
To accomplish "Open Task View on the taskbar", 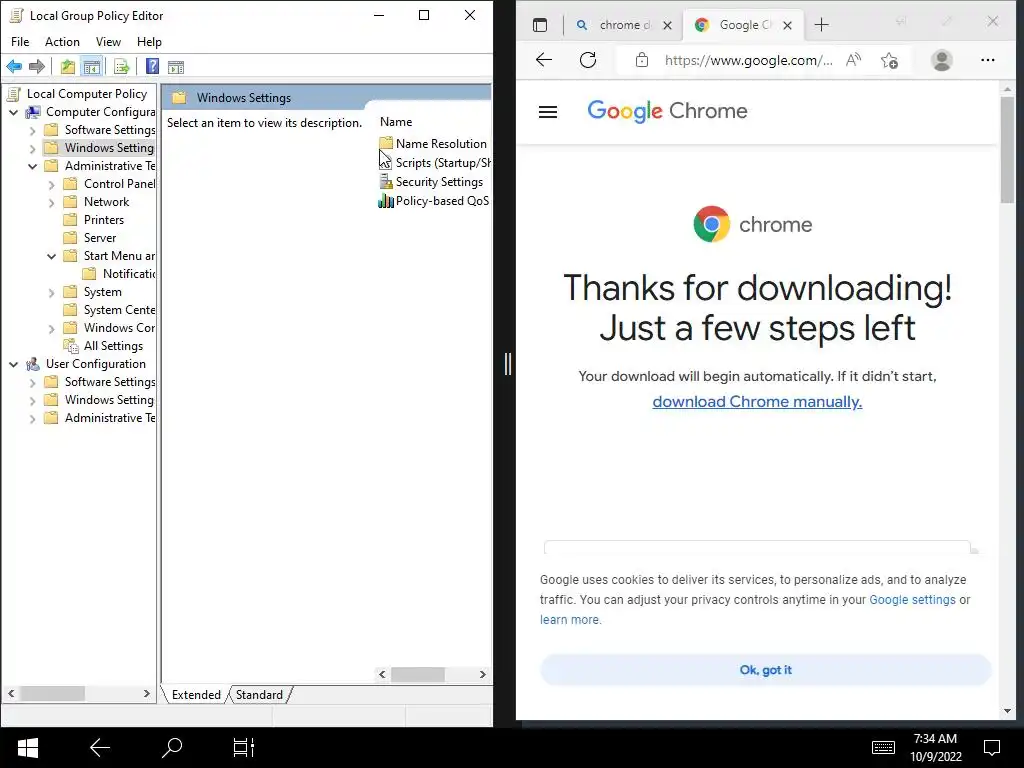I will (x=244, y=748).
